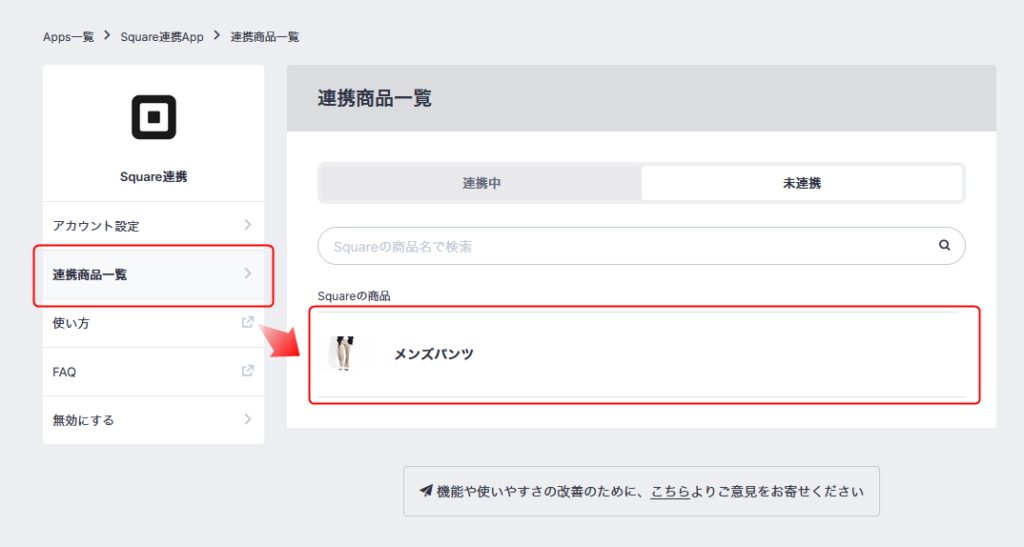Open the FAQ sidebar item

click(x=153, y=371)
